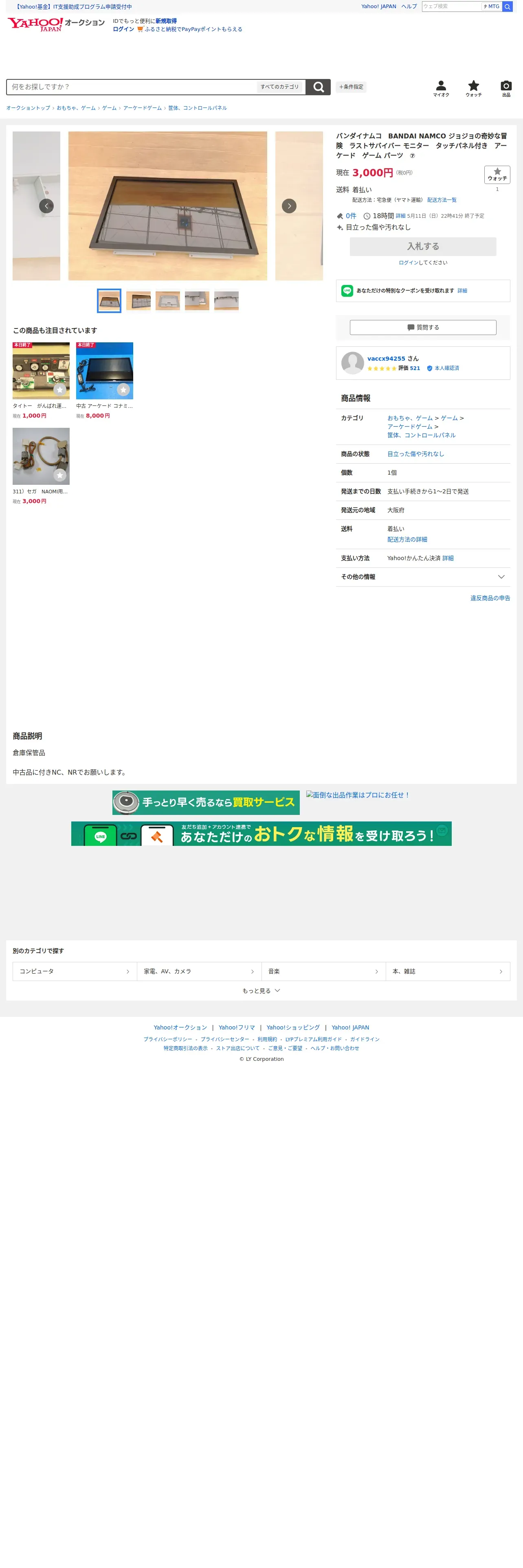Show next product image with right arrow

[289, 206]
